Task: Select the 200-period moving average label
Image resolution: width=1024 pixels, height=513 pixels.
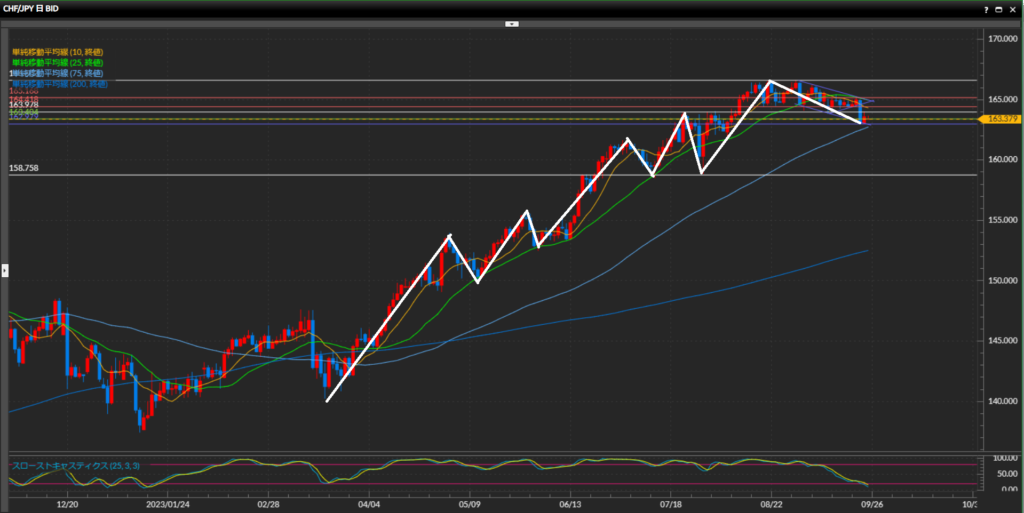Action: (60, 84)
